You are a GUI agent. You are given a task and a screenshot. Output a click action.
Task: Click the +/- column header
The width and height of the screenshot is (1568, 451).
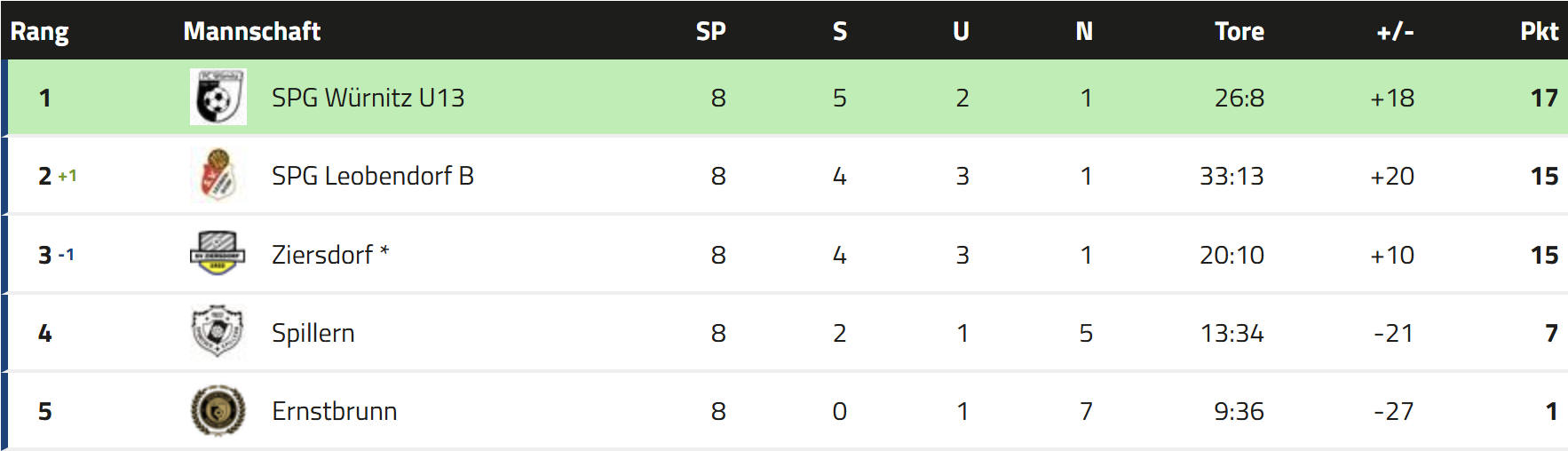pos(1394,31)
